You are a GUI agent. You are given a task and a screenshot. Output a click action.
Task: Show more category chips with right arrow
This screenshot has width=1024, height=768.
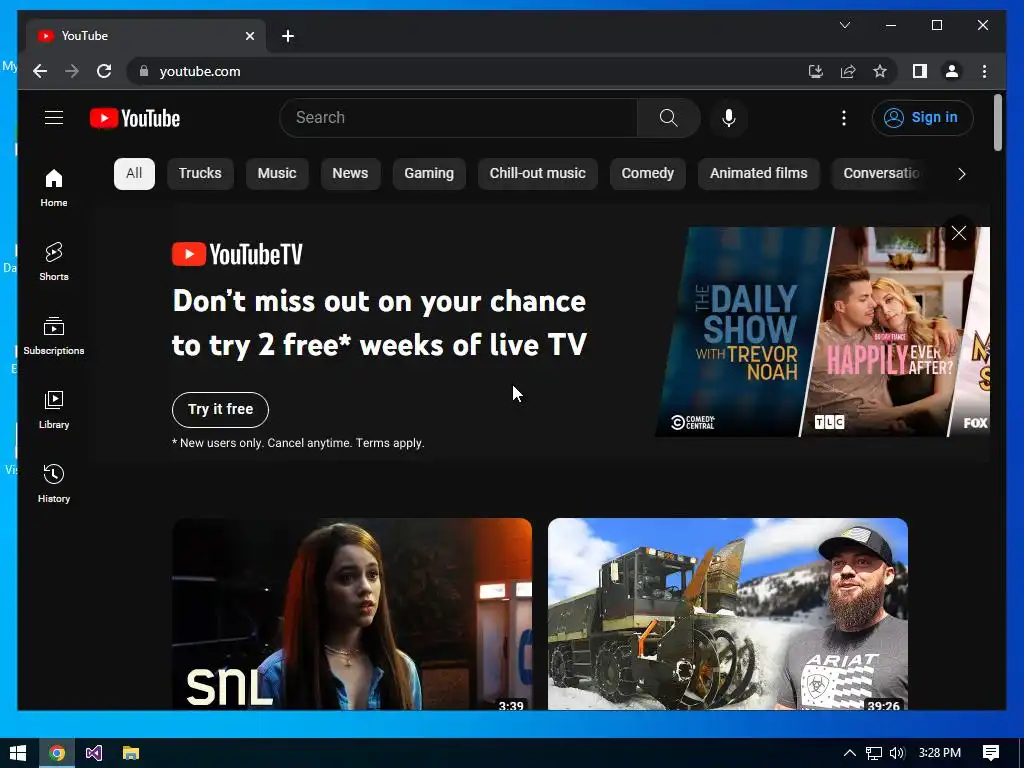point(961,174)
